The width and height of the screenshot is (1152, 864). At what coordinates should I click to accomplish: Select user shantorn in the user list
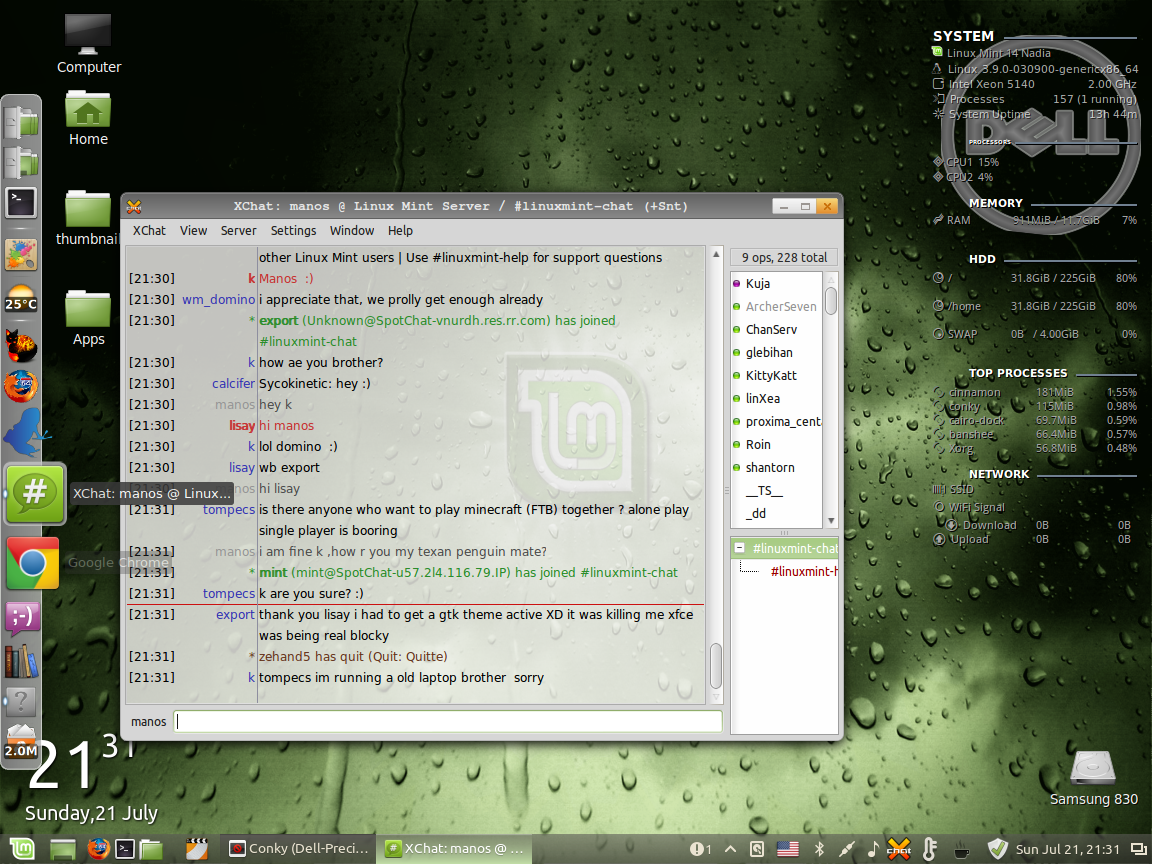click(770, 467)
